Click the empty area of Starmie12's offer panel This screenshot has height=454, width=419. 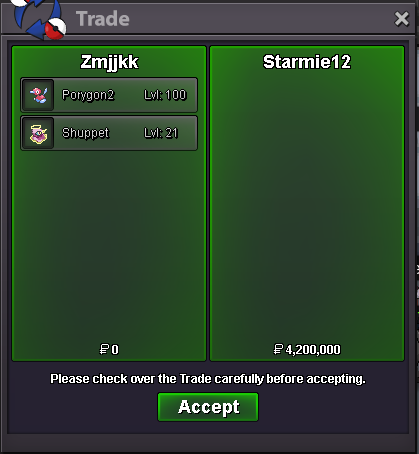307,207
